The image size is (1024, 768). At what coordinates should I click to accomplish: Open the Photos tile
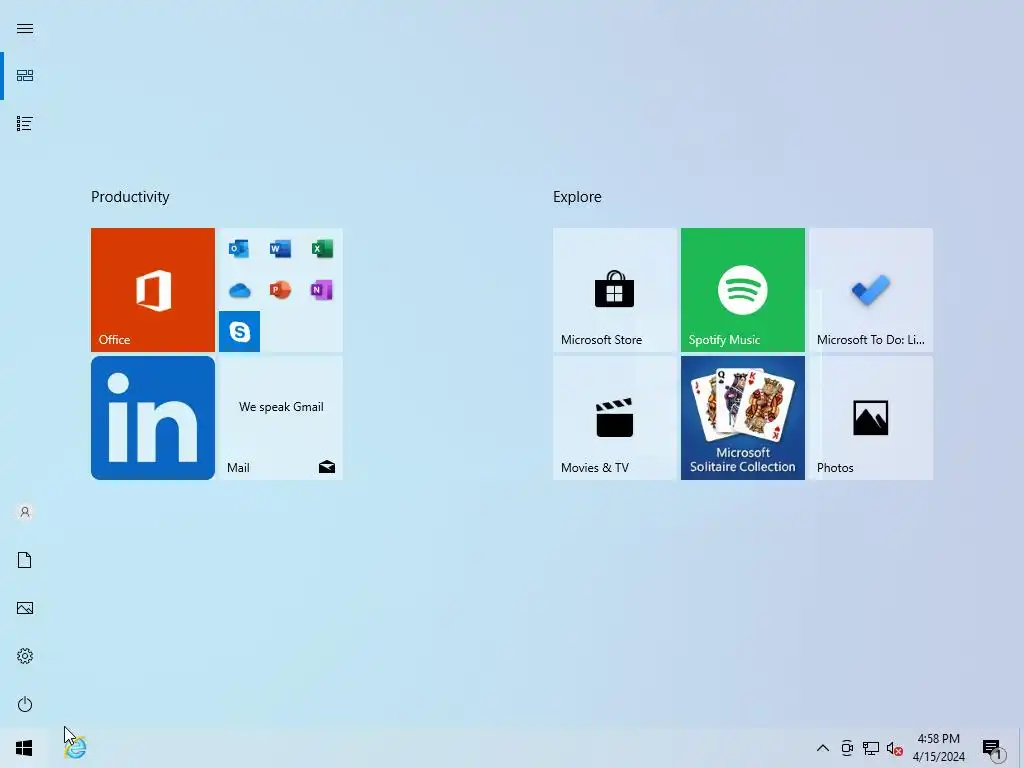click(x=871, y=418)
